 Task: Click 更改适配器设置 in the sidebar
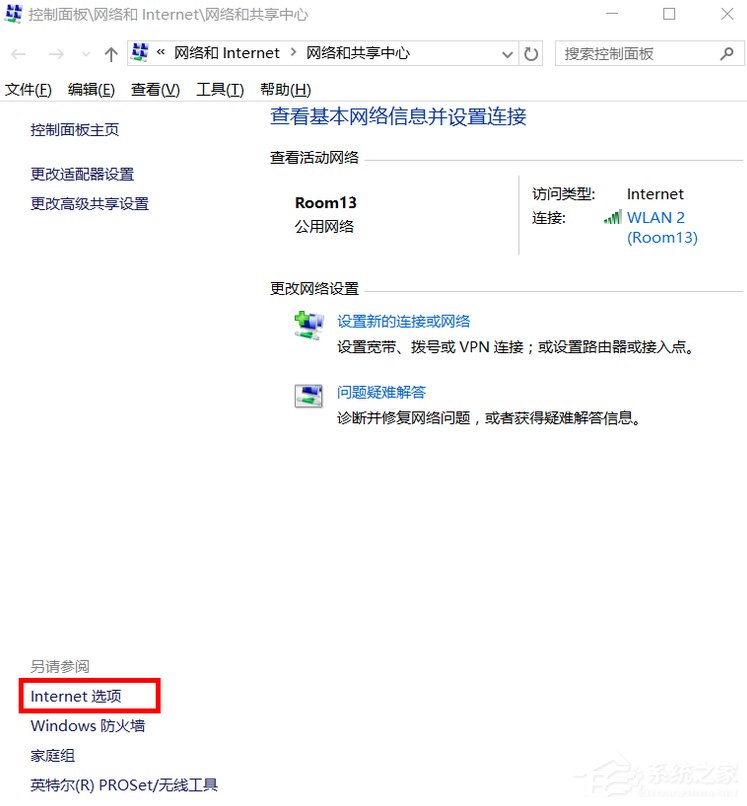[82, 174]
